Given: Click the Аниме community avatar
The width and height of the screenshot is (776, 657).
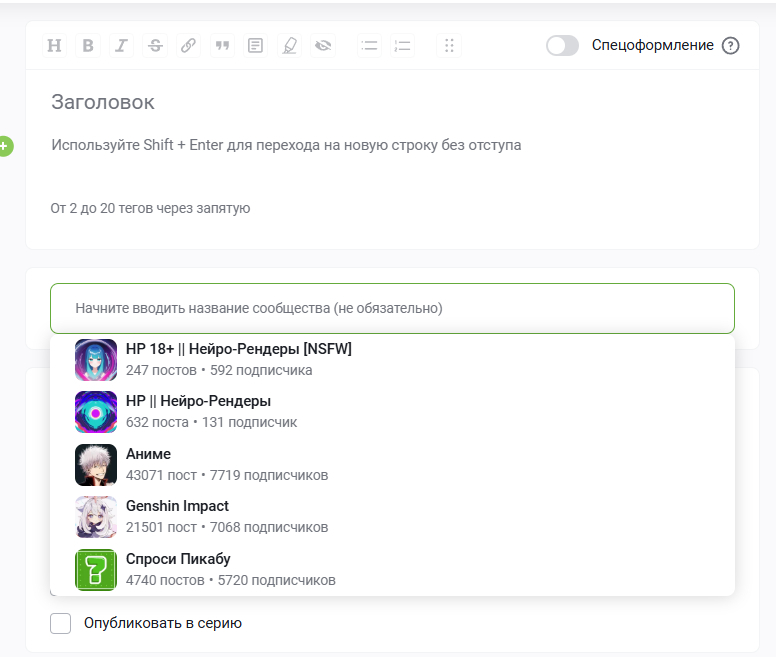Looking at the screenshot, I should pyautogui.click(x=96, y=465).
